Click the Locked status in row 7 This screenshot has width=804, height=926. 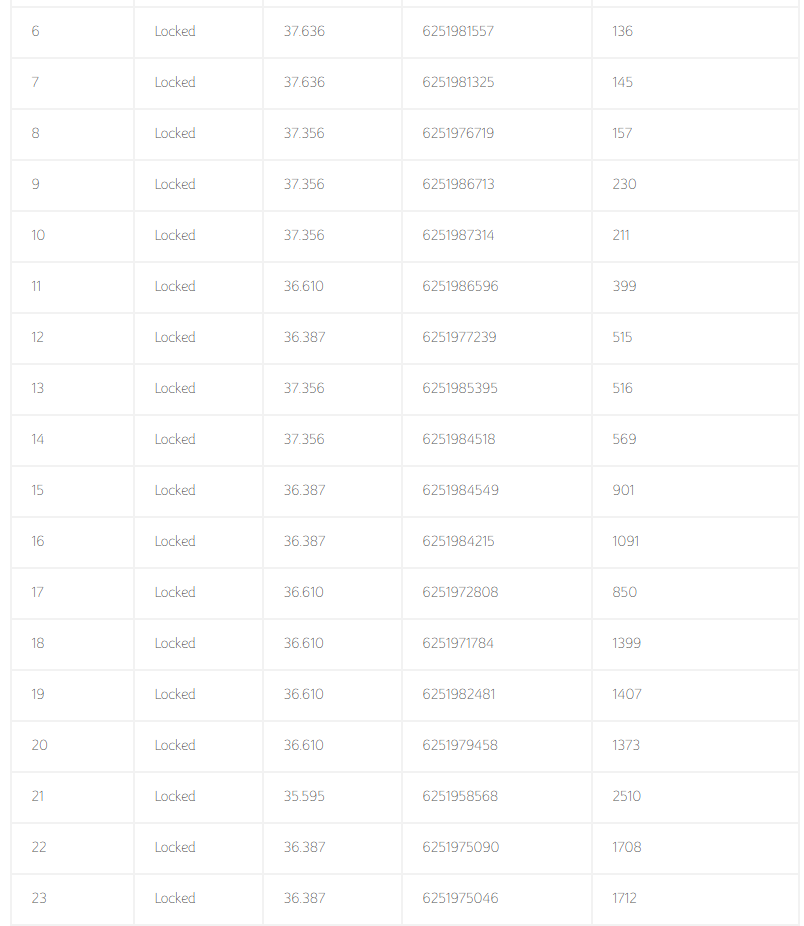tap(175, 82)
